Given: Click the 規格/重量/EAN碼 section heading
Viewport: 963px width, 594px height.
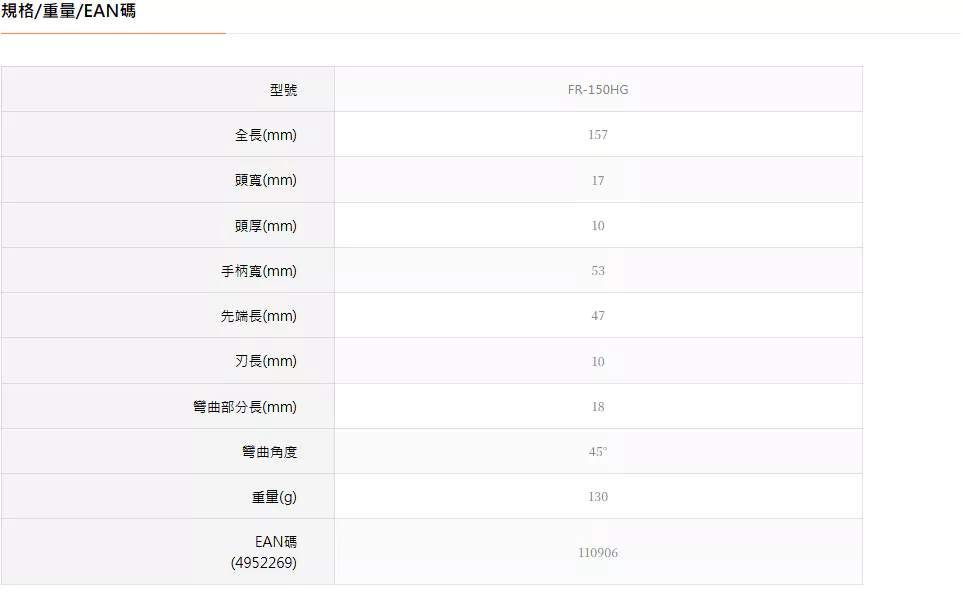Looking at the screenshot, I should click(x=68, y=11).
